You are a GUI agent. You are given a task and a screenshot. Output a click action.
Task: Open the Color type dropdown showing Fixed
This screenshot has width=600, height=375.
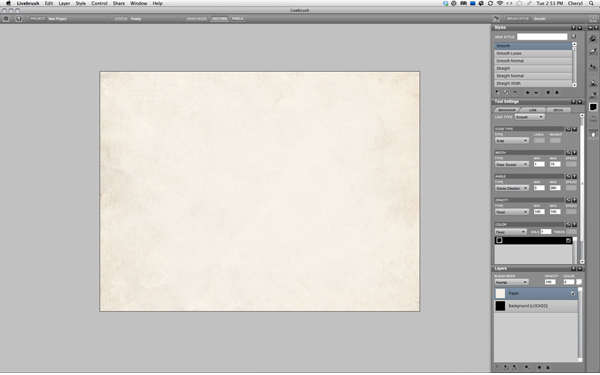tap(511, 232)
